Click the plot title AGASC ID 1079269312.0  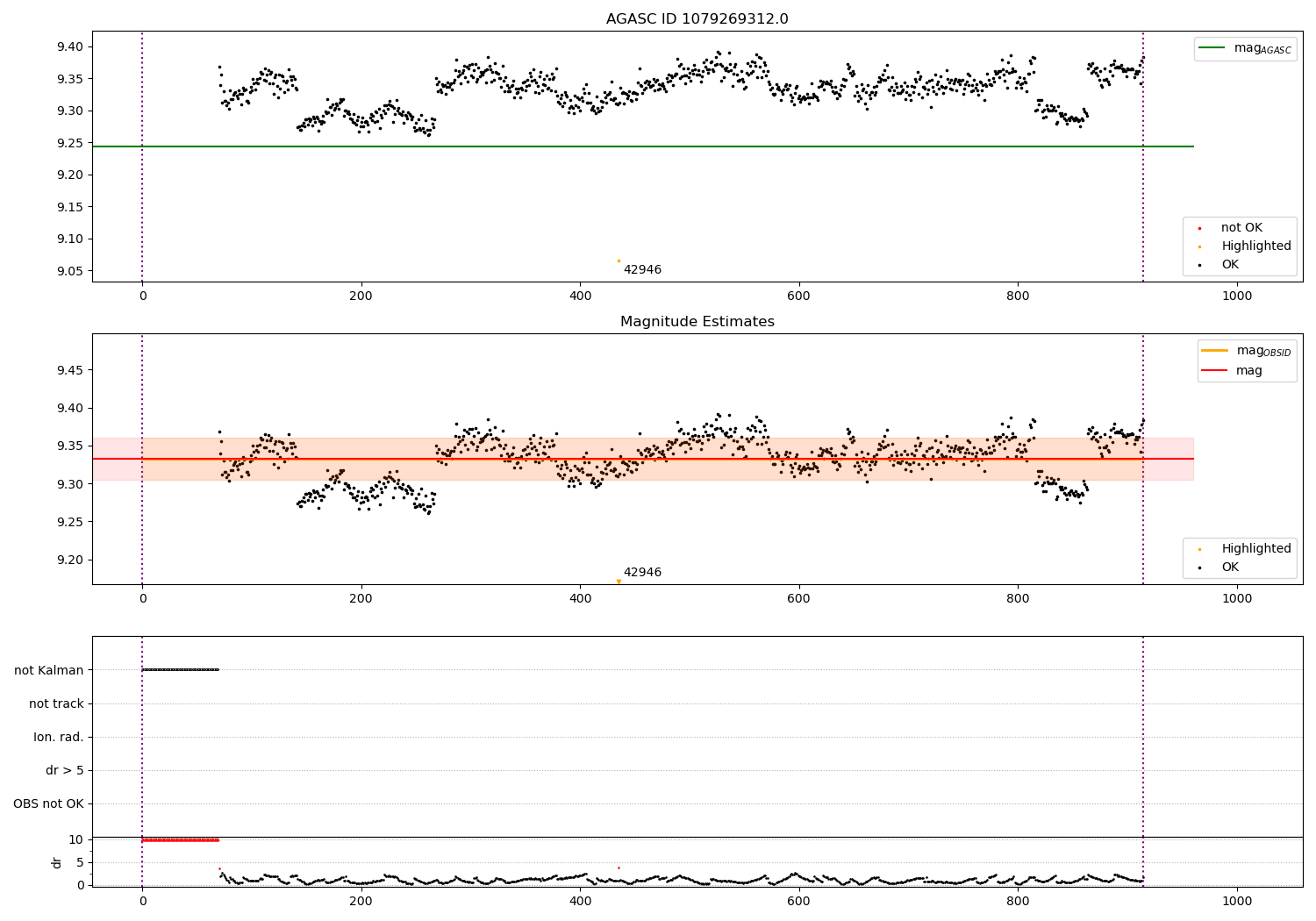[697, 19]
